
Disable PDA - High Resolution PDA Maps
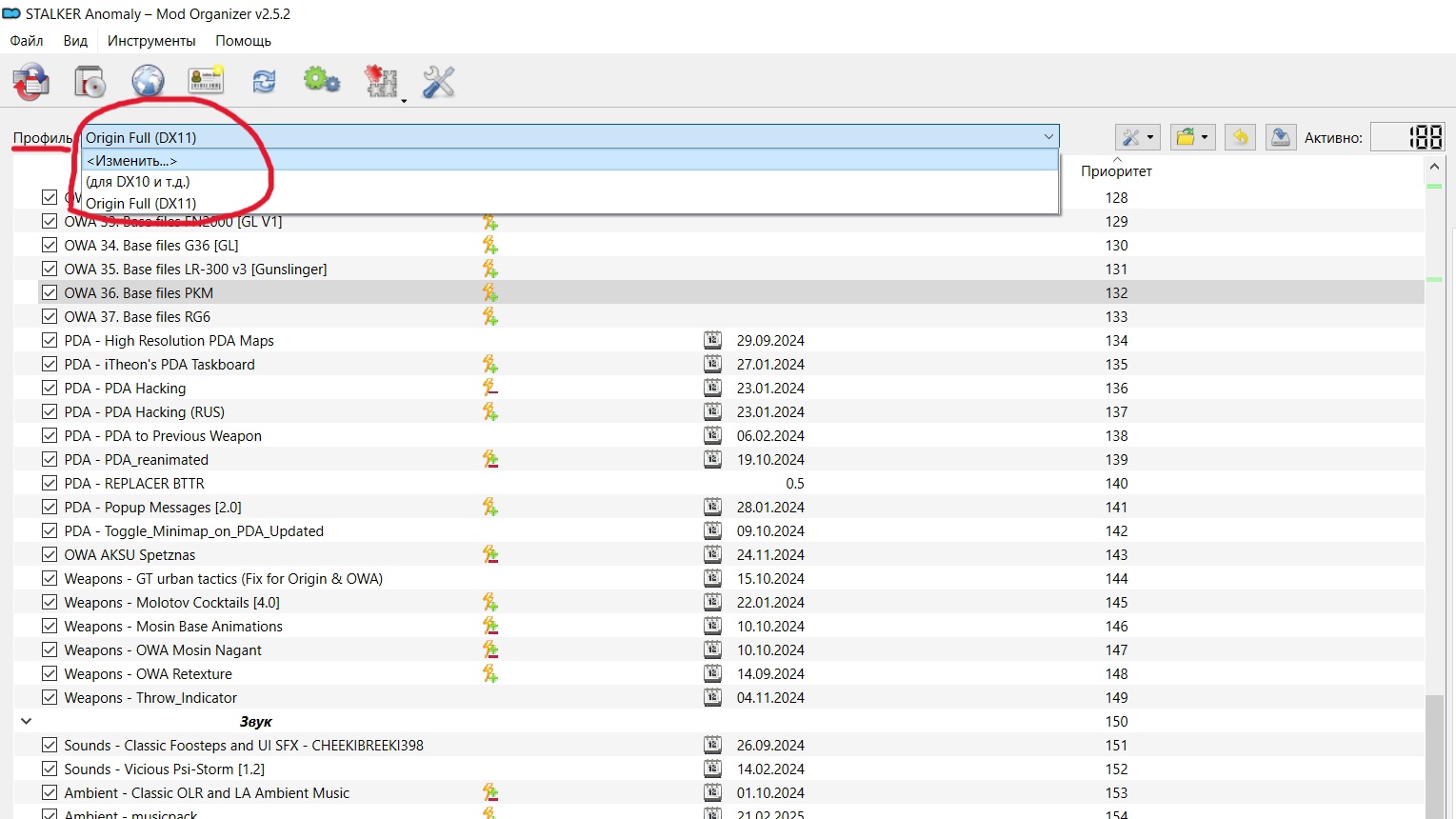click(50, 340)
